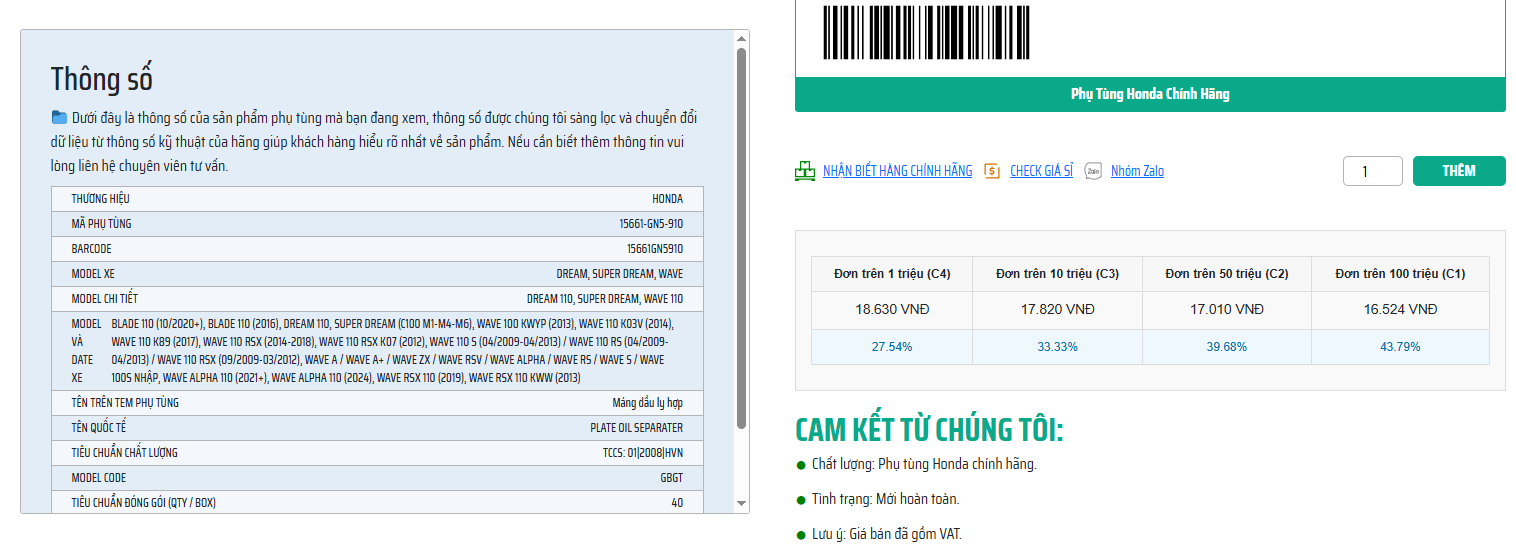1516x555 pixels.
Task: Click the value PLATE OIL SEPARATER
Action: pos(637,428)
